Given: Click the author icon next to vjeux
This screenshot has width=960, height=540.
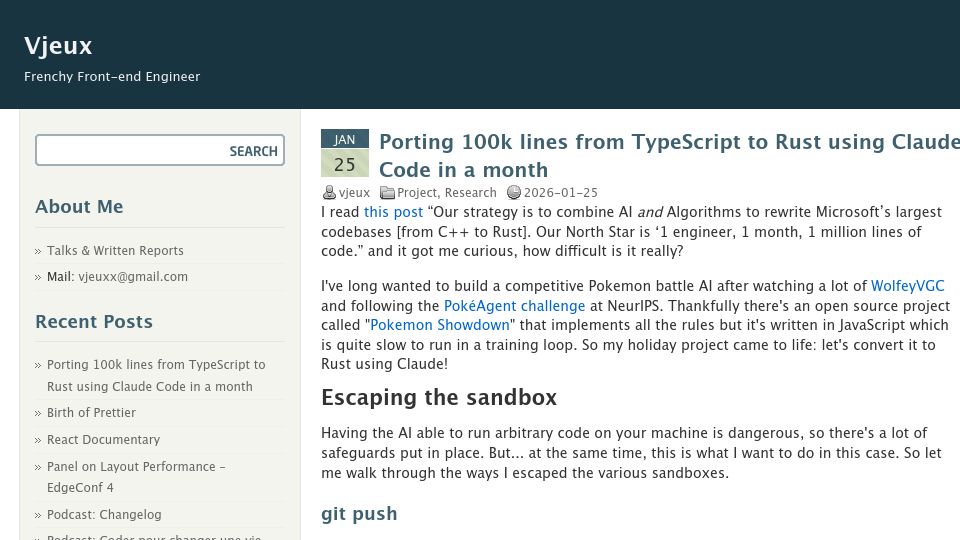Looking at the screenshot, I should pyautogui.click(x=329, y=192).
